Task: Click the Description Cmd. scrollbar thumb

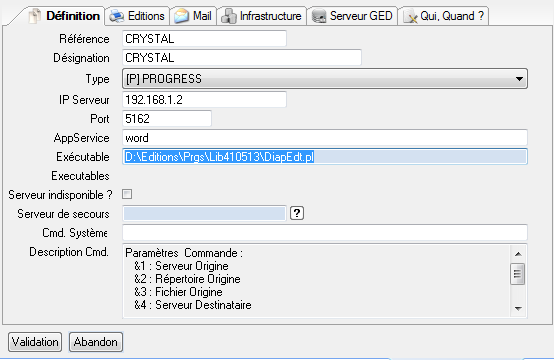Action: pos(518,274)
